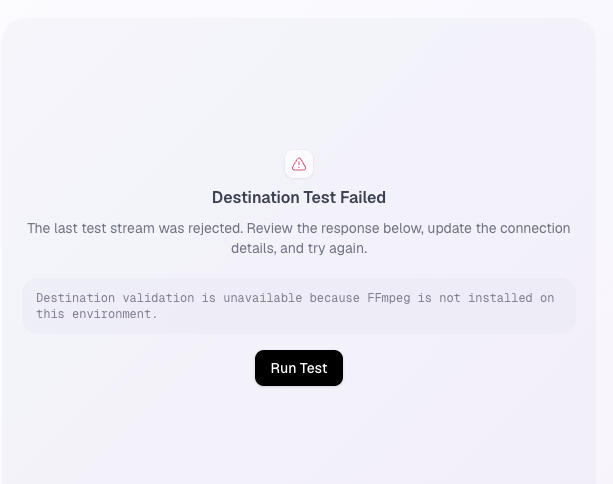Click the 'details, and try again.' line
Image resolution: width=613 pixels, height=484 pixels.
pos(299,248)
